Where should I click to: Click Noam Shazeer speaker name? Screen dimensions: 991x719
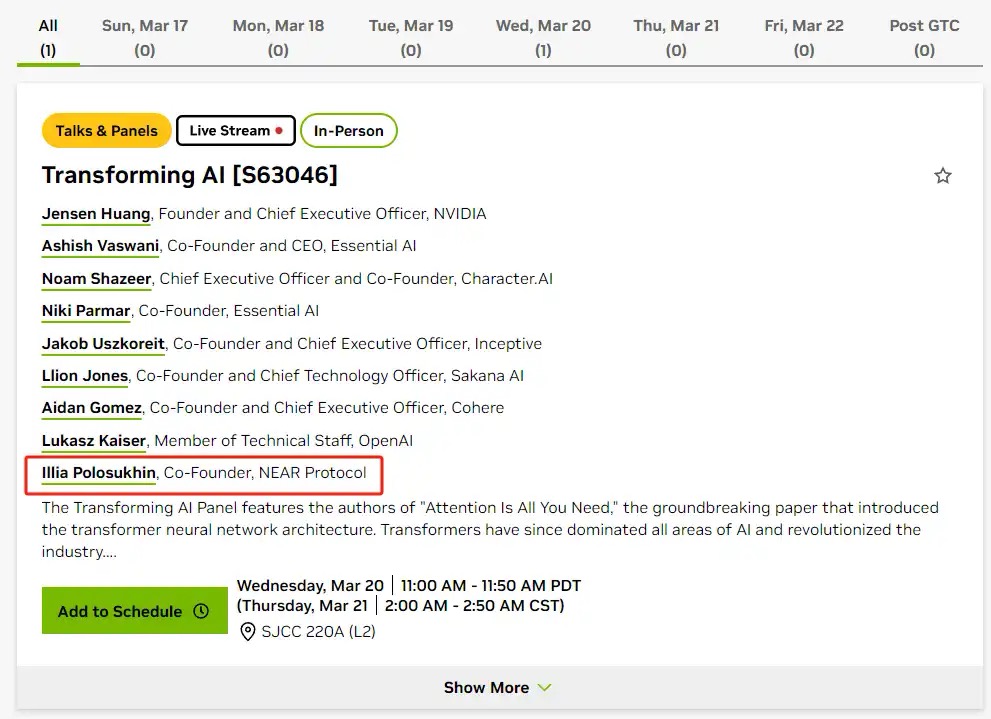[96, 279]
